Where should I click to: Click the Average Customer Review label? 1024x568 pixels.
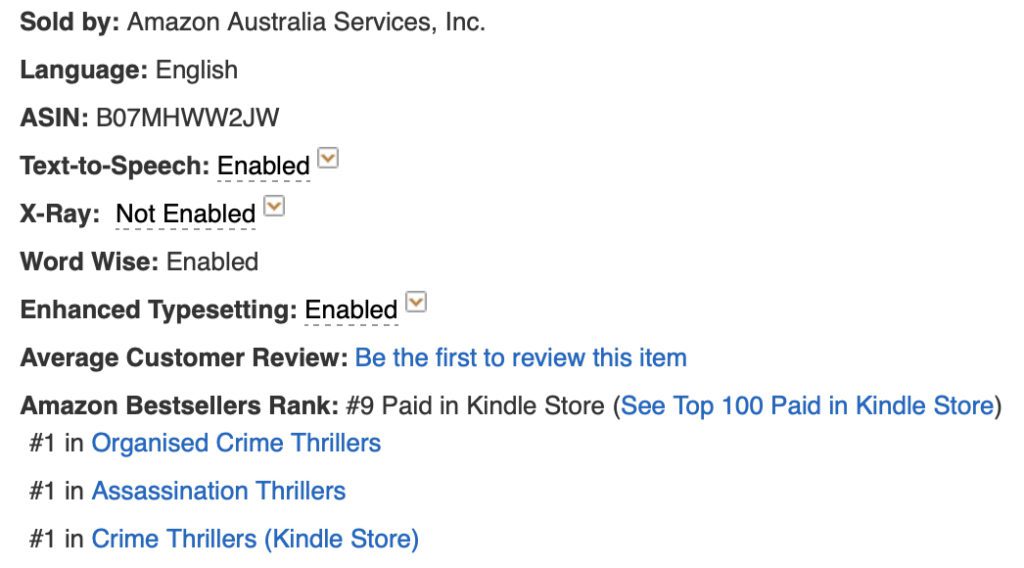[183, 358]
